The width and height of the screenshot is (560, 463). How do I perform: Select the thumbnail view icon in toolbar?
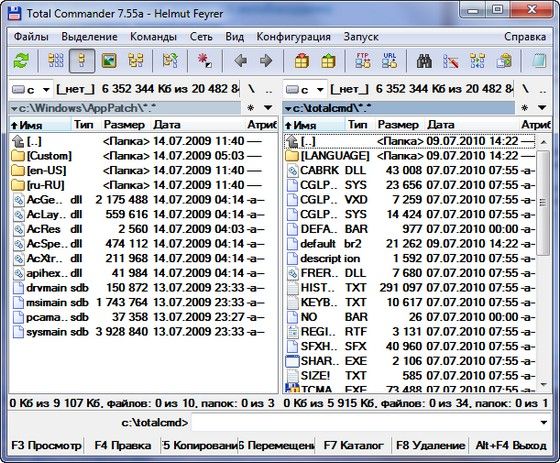(109, 61)
